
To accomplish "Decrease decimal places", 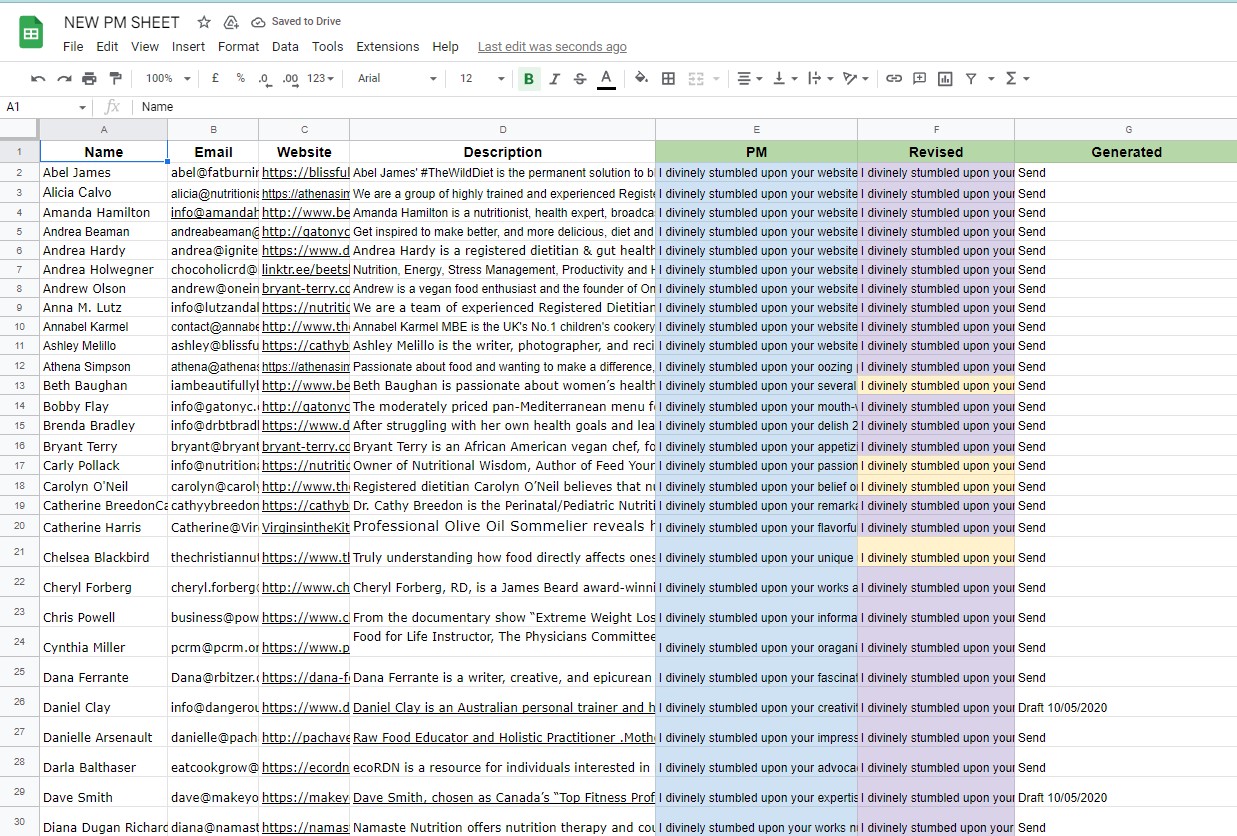I will coord(264,78).
